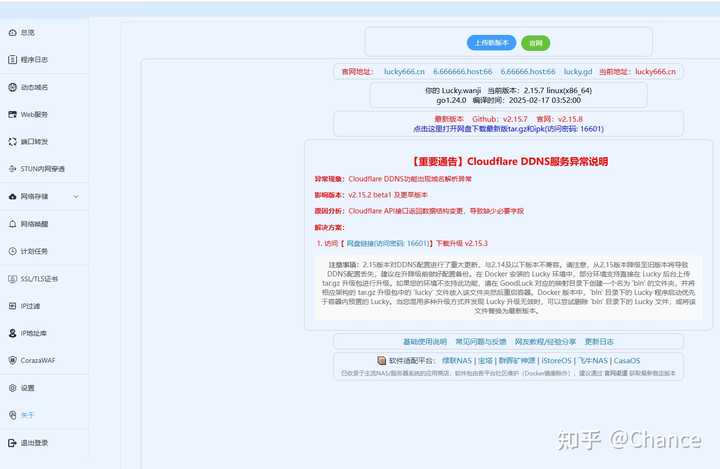
Task: Open the iStoreOS platform link
Action: 557,361
